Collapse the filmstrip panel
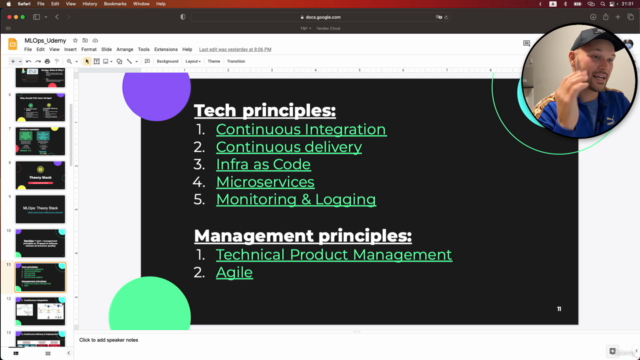The image size is (640, 360). tap(69, 353)
